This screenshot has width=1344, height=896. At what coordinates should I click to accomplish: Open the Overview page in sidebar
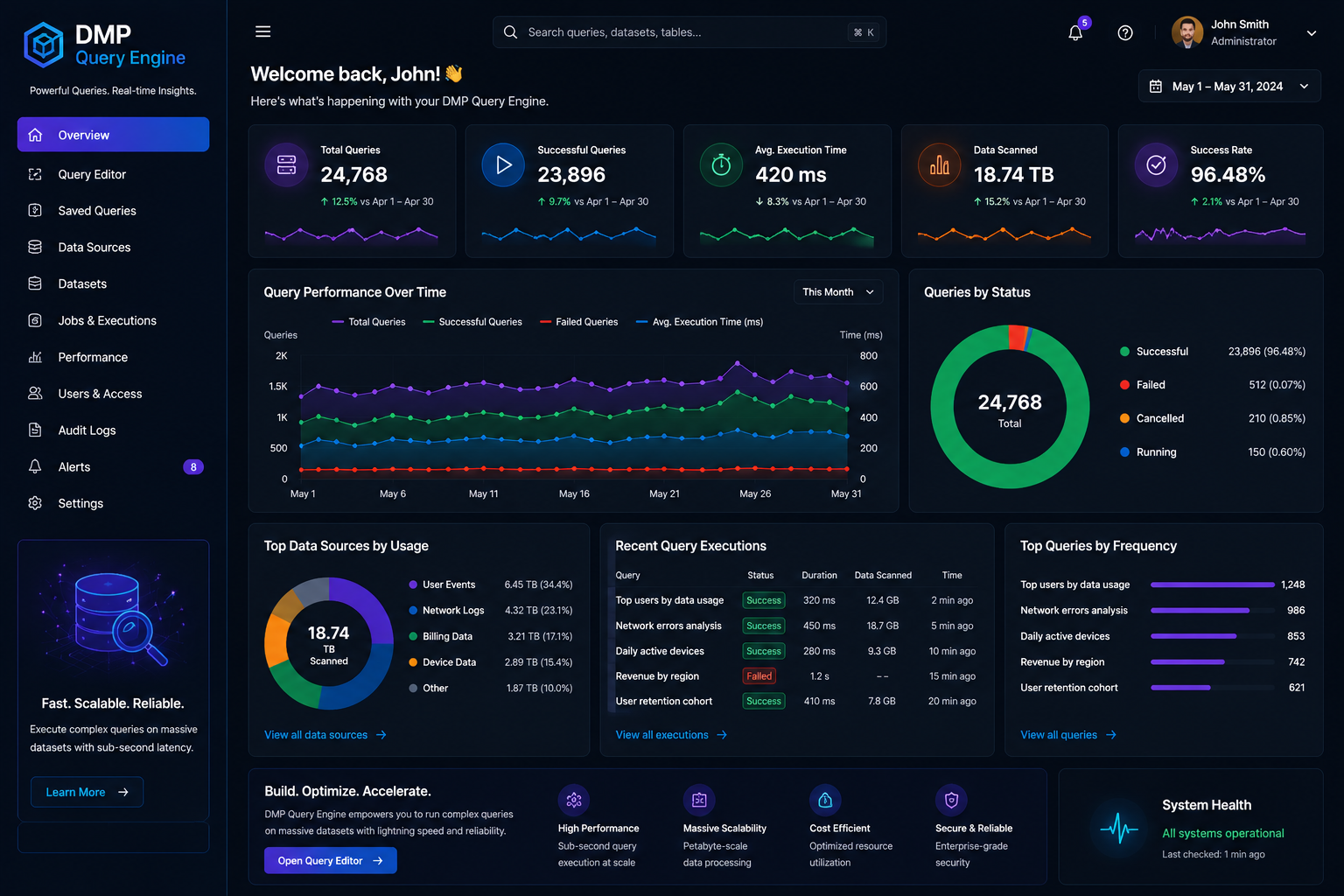click(114, 135)
